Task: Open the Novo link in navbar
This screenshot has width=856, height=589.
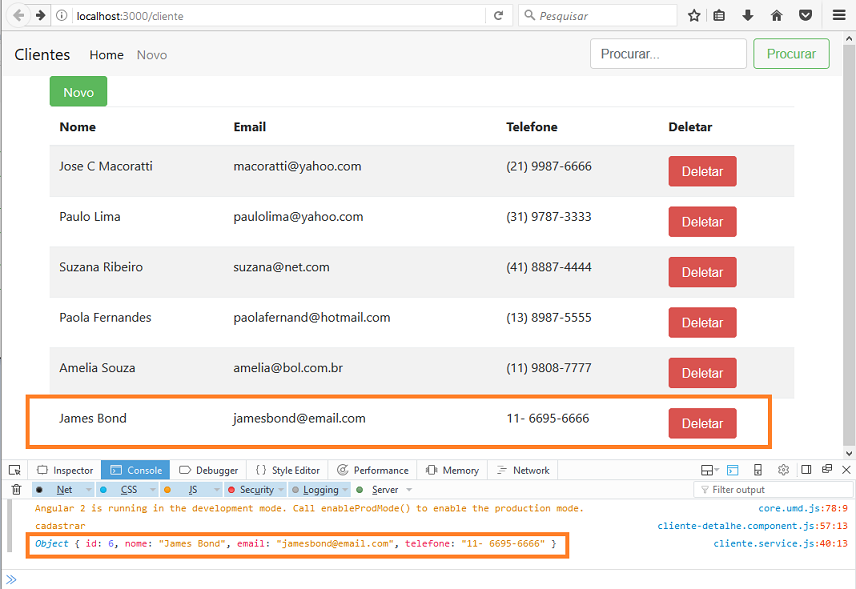Action: coord(152,55)
